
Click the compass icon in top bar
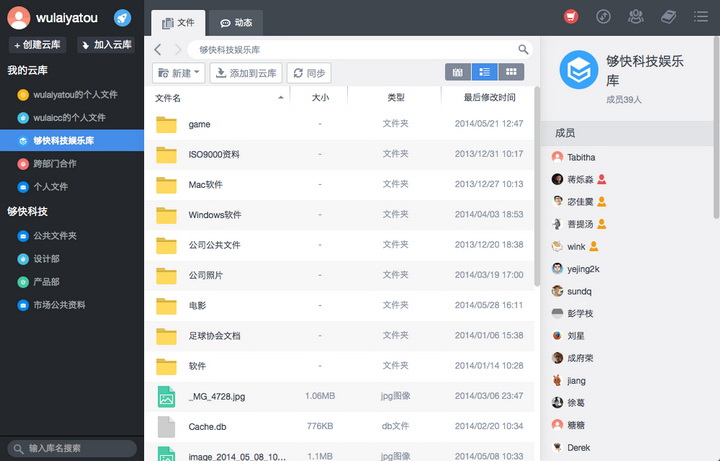pyautogui.click(x=603, y=16)
